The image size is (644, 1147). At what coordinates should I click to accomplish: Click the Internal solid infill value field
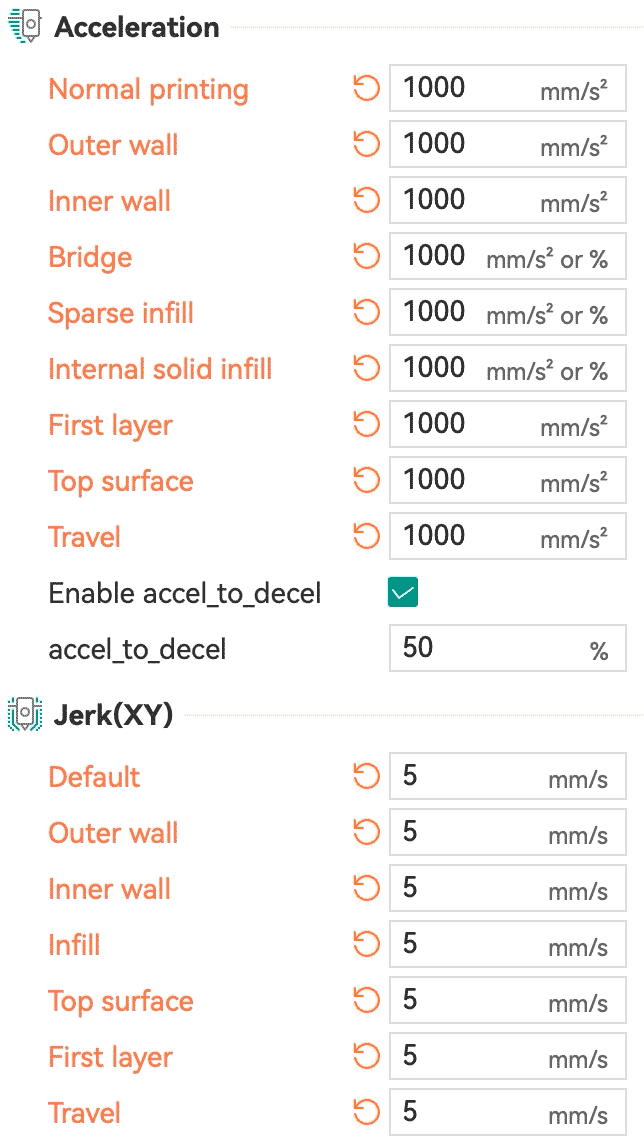pyautogui.click(x=507, y=368)
